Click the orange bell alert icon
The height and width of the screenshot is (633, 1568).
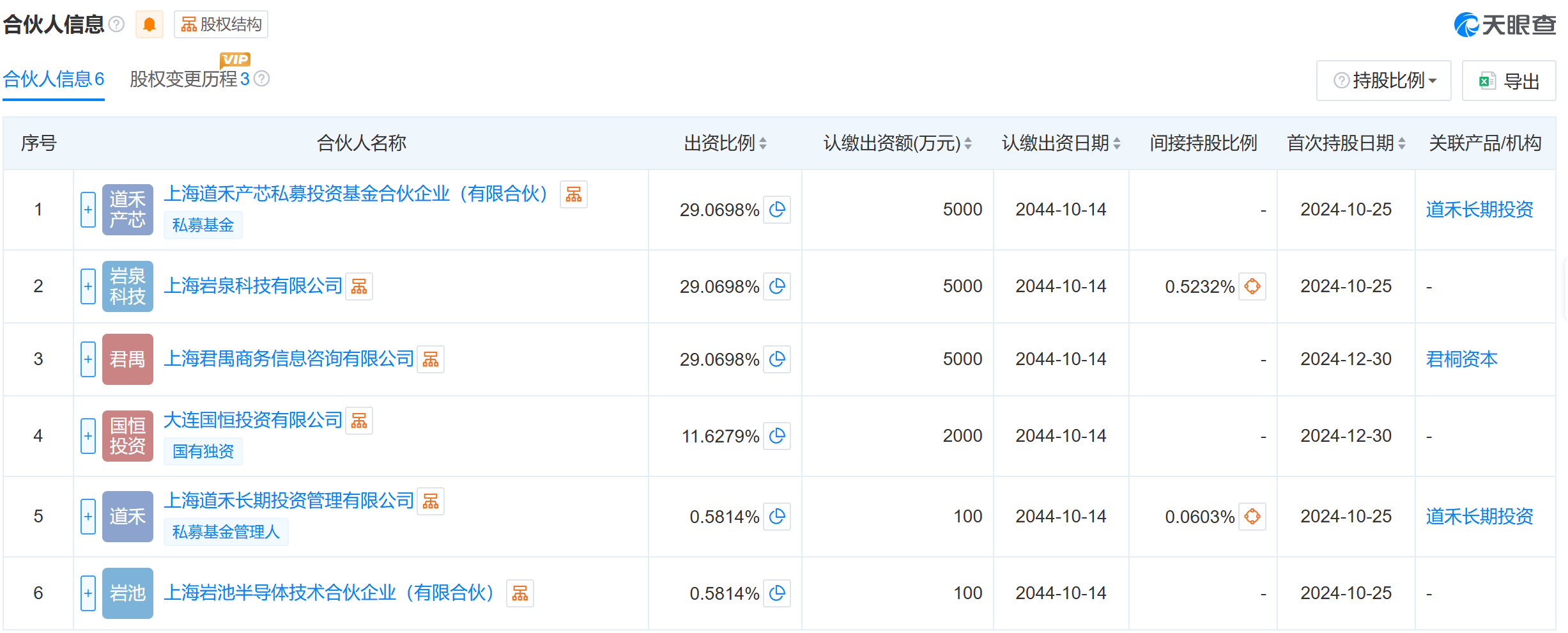coord(150,24)
